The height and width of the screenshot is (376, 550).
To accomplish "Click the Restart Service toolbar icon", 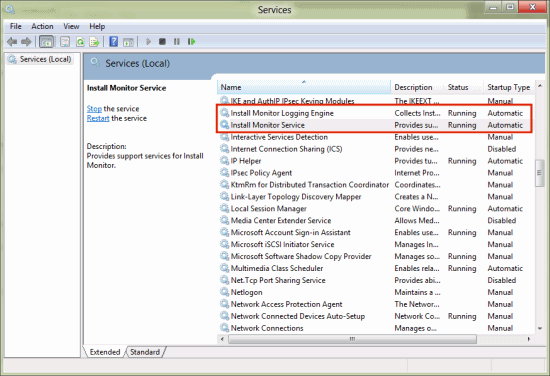I will (191, 42).
